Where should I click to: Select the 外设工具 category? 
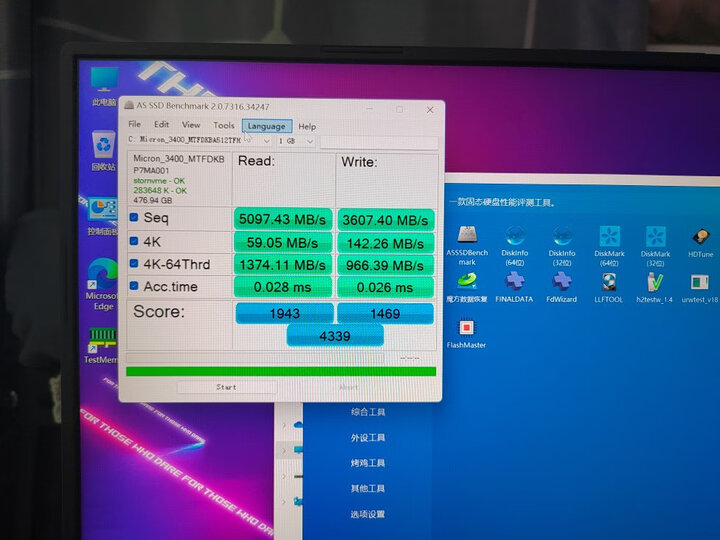368,438
